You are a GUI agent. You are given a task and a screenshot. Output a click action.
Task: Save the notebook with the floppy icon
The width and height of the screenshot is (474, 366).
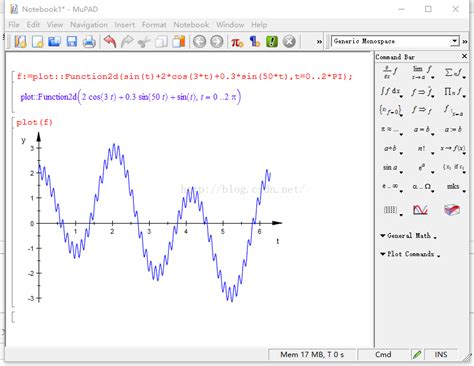click(72, 42)
